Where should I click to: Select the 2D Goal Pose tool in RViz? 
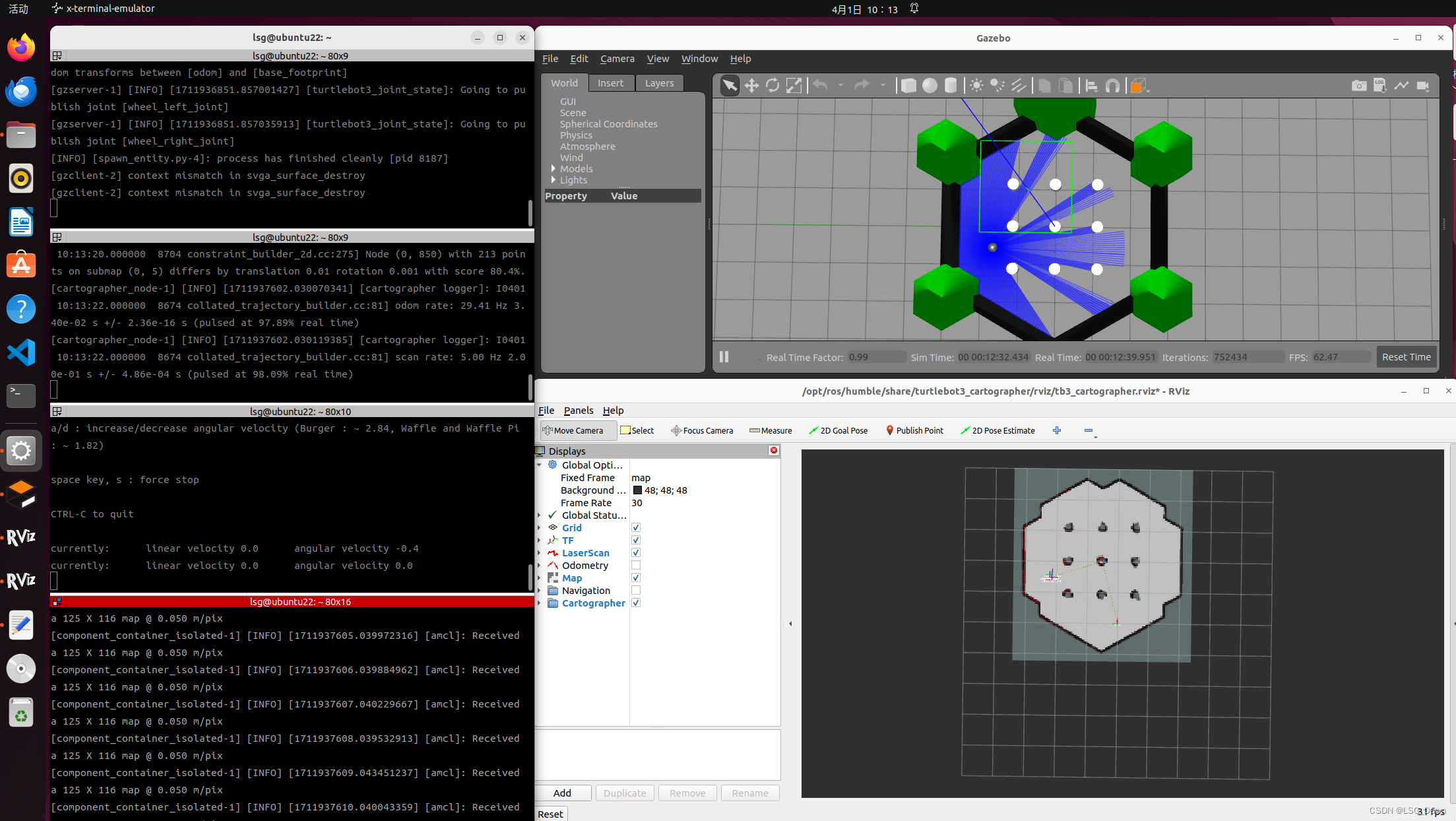click(x=838, y=430)
